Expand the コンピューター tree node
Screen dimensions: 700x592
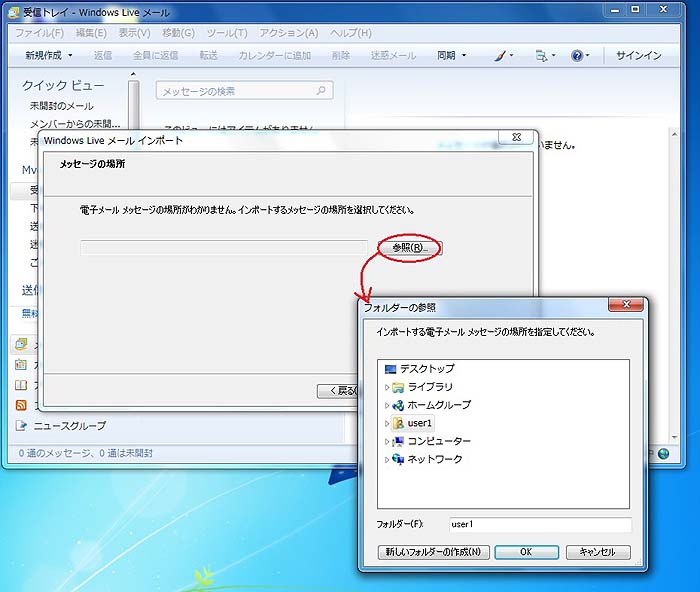[387, 441]
